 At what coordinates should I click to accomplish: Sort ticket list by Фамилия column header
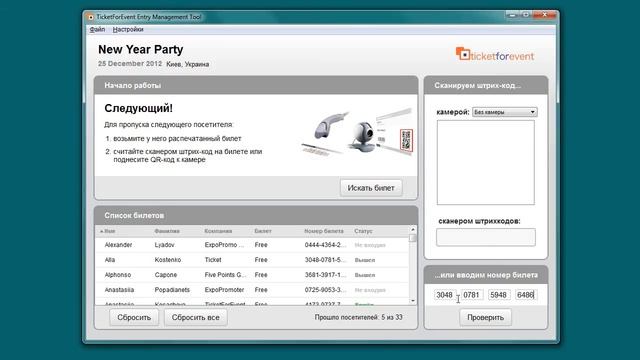pos(167,231)
